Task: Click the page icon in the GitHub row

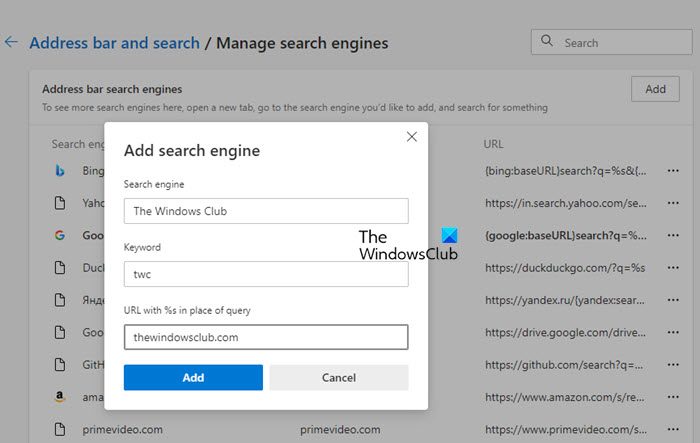Action: 60,365
